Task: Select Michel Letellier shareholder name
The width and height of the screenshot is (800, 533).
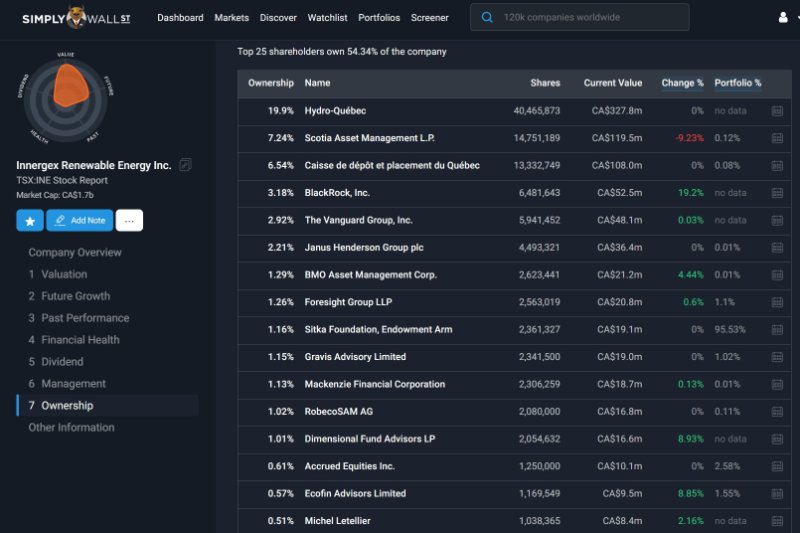Action: [x=337, y=521]
